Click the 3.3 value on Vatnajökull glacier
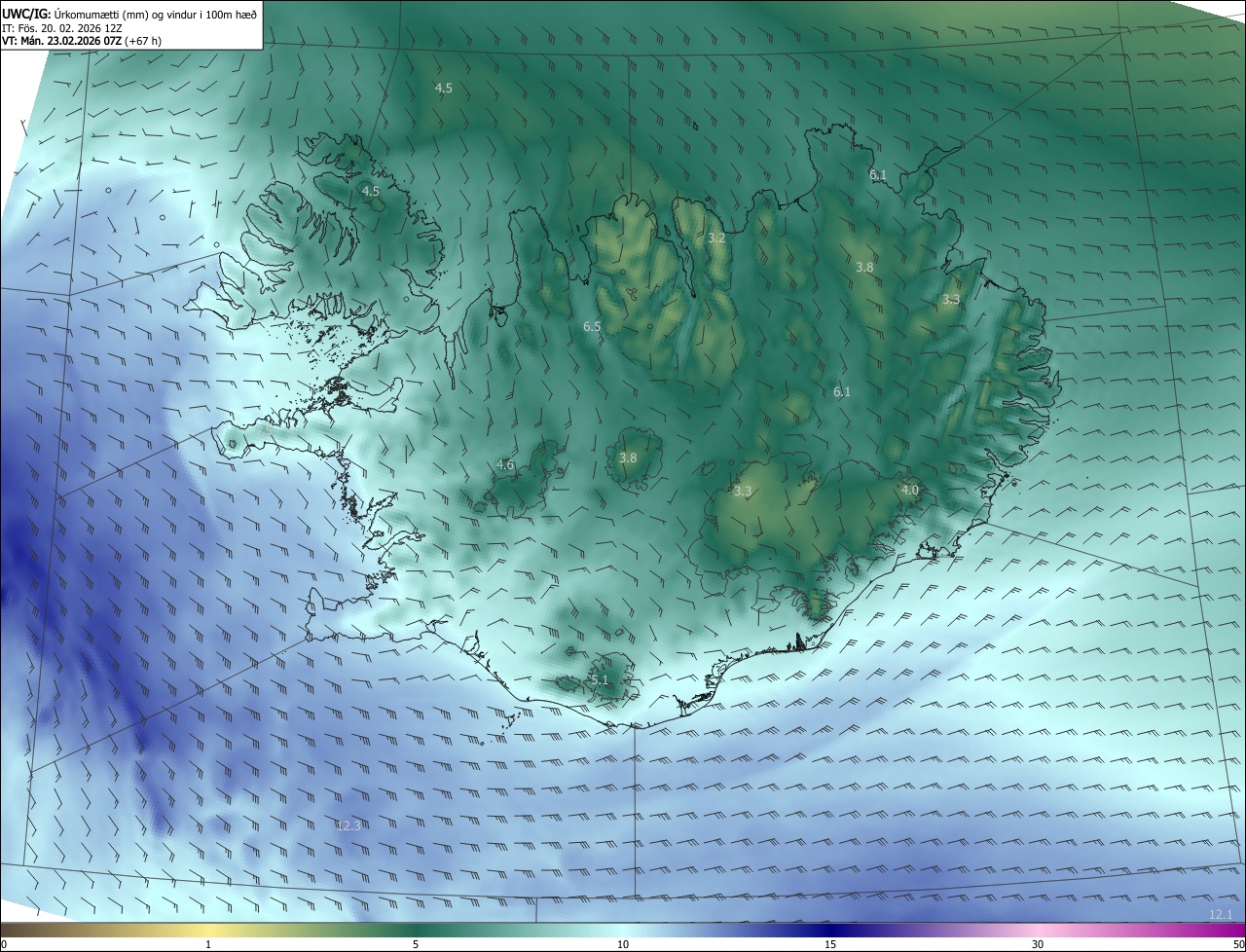This screenshot has width=1246, height=952. (x=743, y=492)
